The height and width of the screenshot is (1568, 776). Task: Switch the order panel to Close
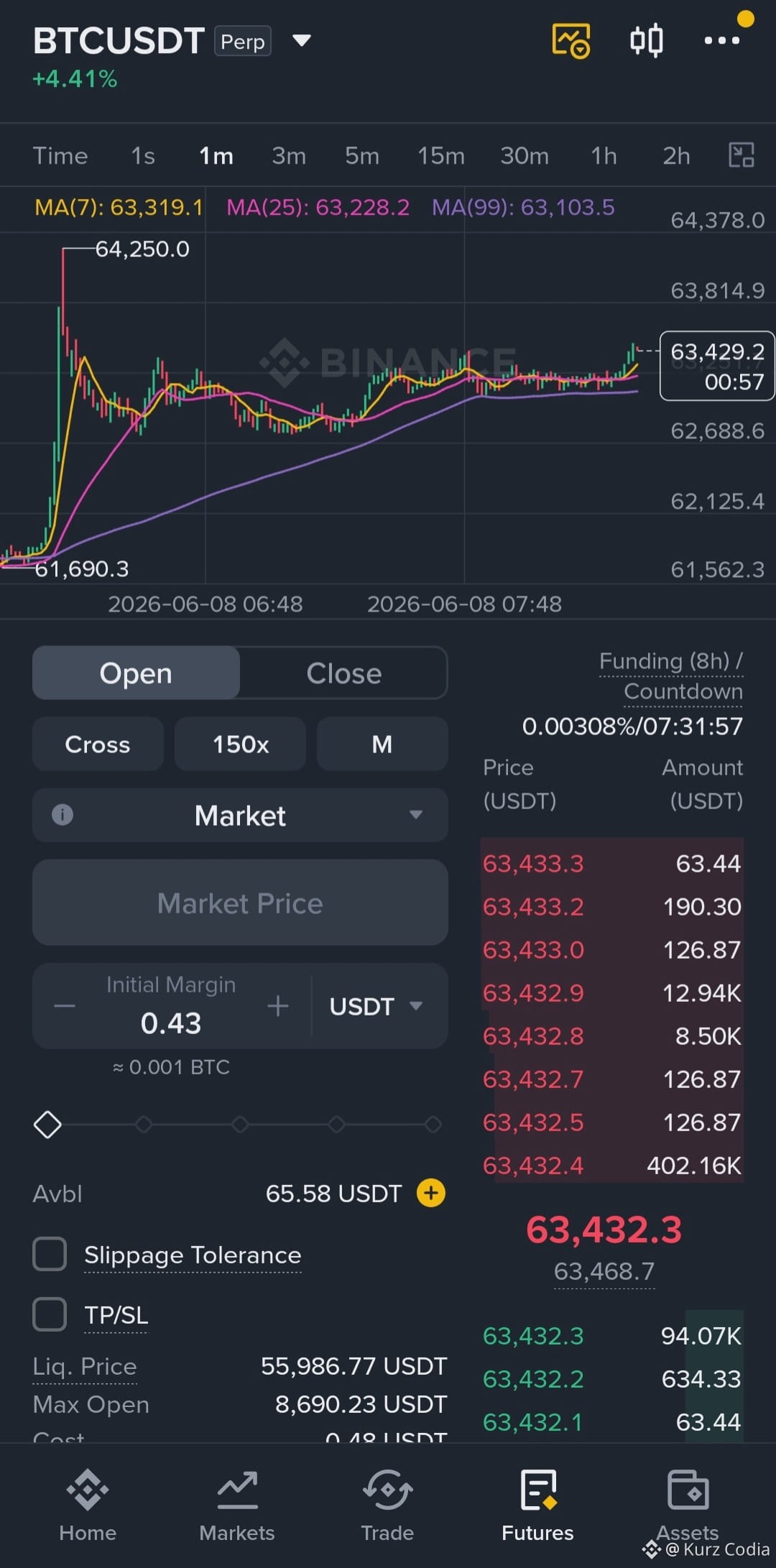point(343,673)
